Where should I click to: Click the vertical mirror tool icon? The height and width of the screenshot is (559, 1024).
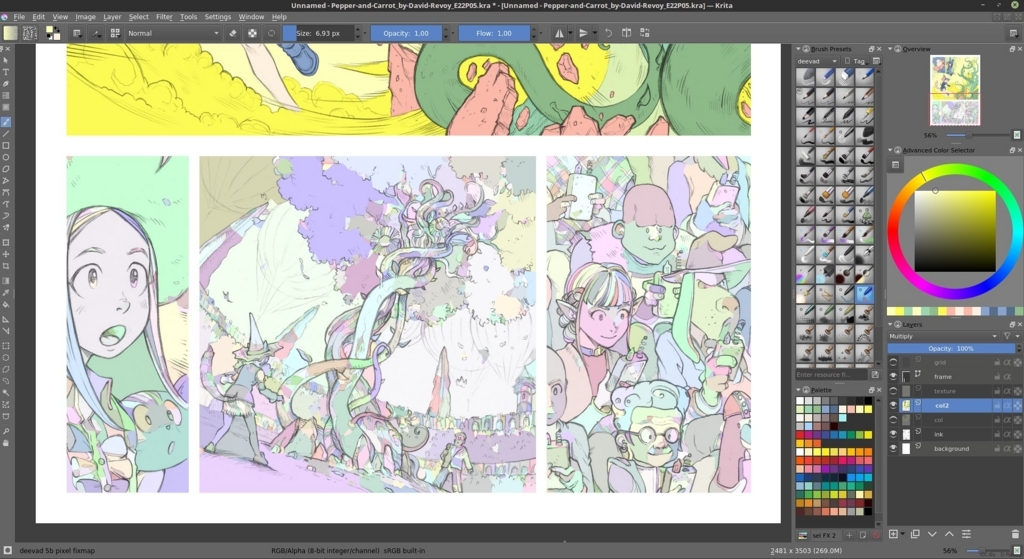pos(583,33)
